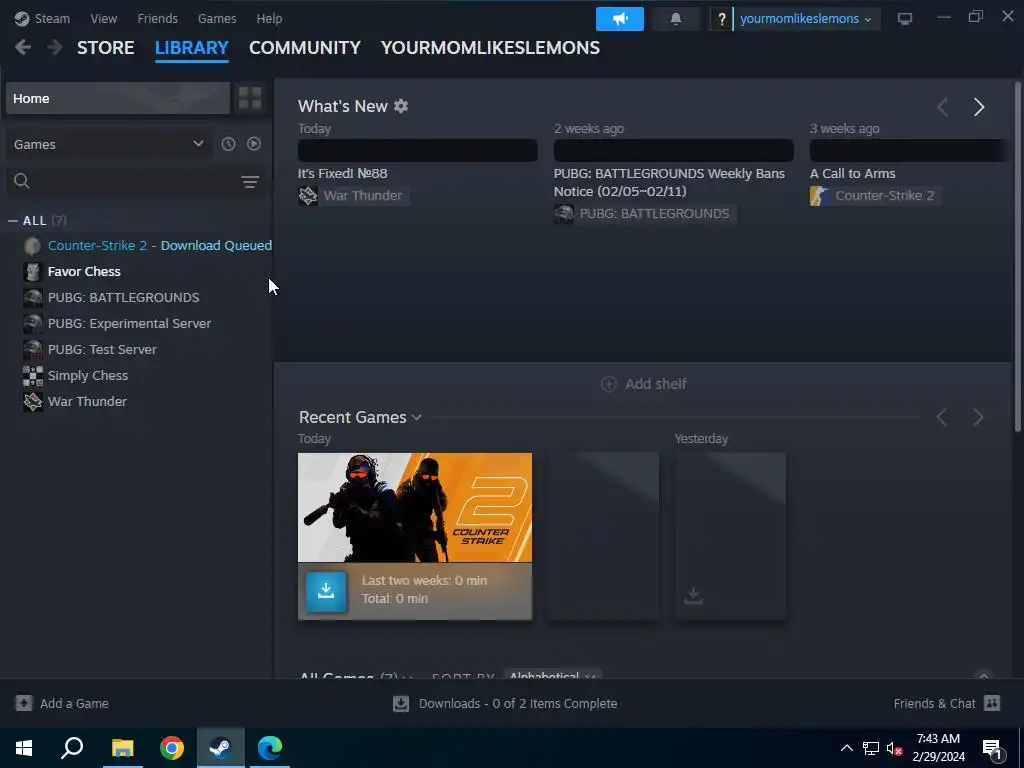Show next What's New items arrow
The height and width of the screenshot is (768, 1024).
(978, 107)
